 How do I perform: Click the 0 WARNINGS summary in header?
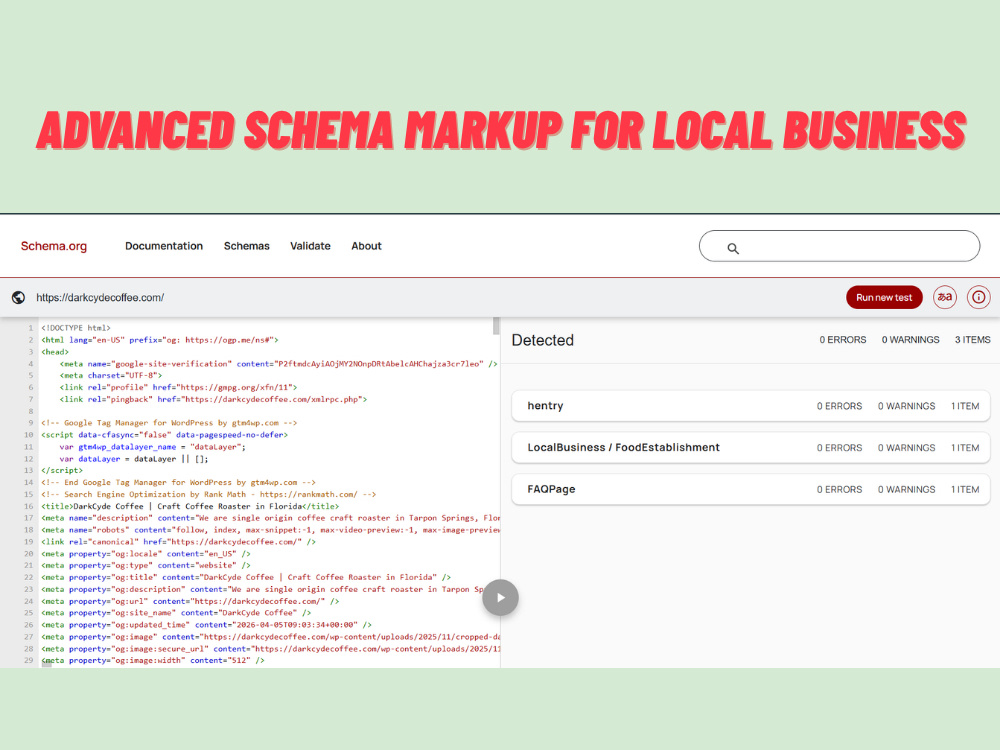(910, 340)
